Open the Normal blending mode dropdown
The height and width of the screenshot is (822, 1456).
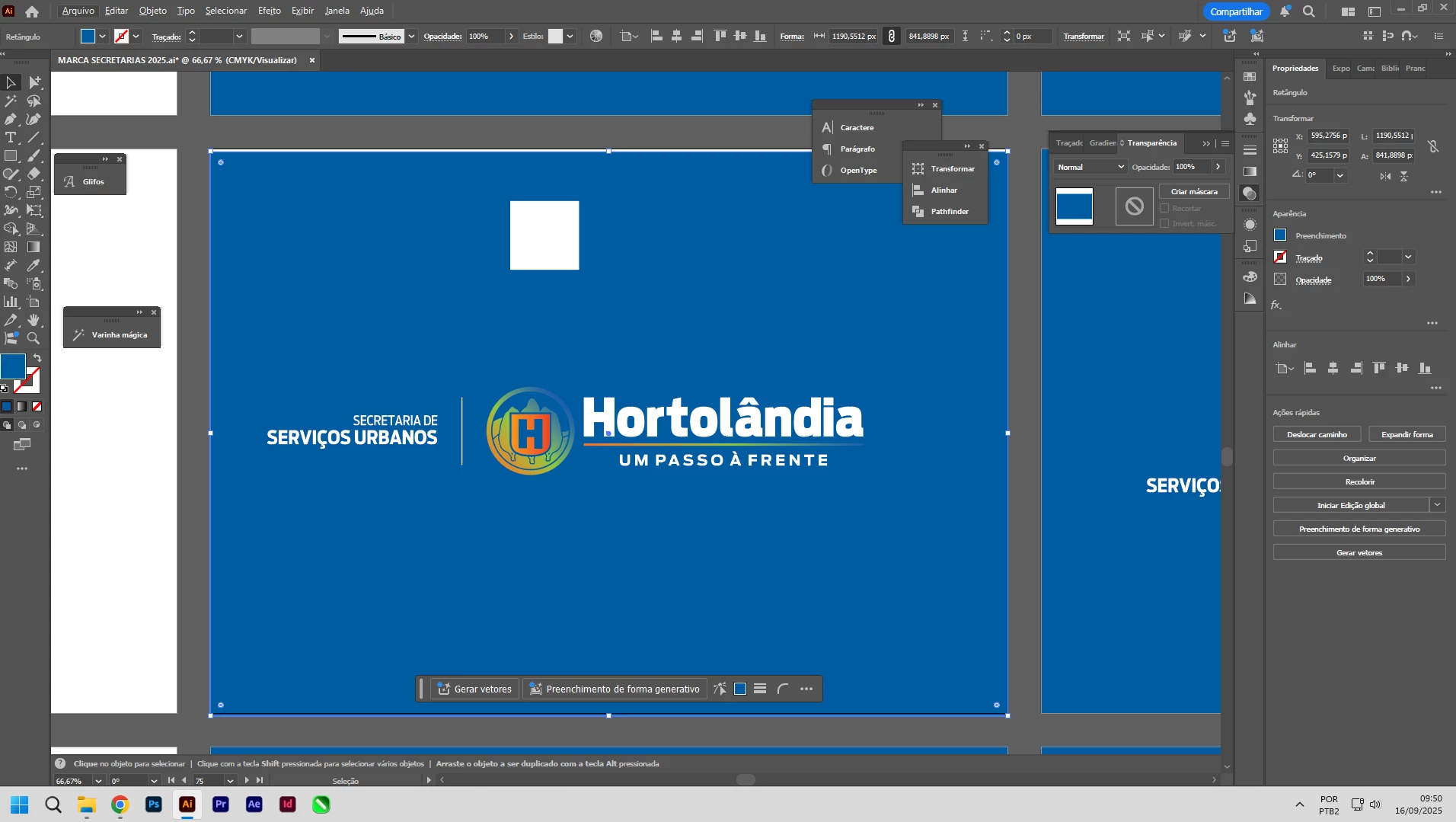(x=1090, y=167)
